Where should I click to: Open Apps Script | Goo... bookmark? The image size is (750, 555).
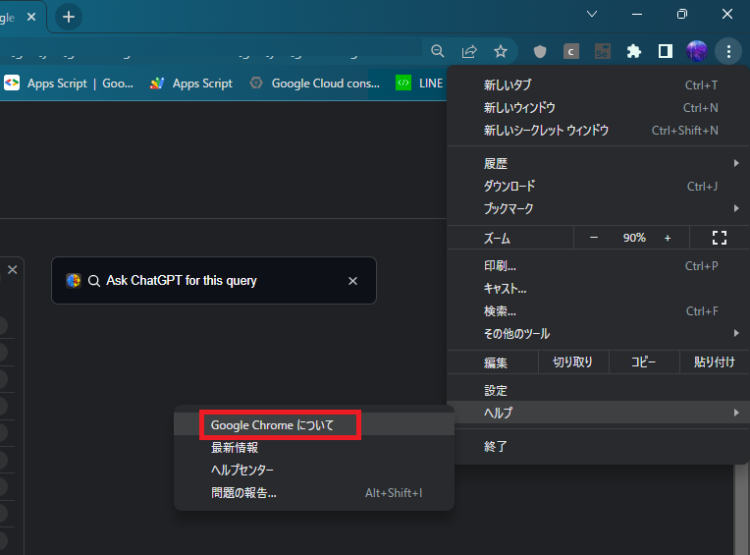coord(69,83)
